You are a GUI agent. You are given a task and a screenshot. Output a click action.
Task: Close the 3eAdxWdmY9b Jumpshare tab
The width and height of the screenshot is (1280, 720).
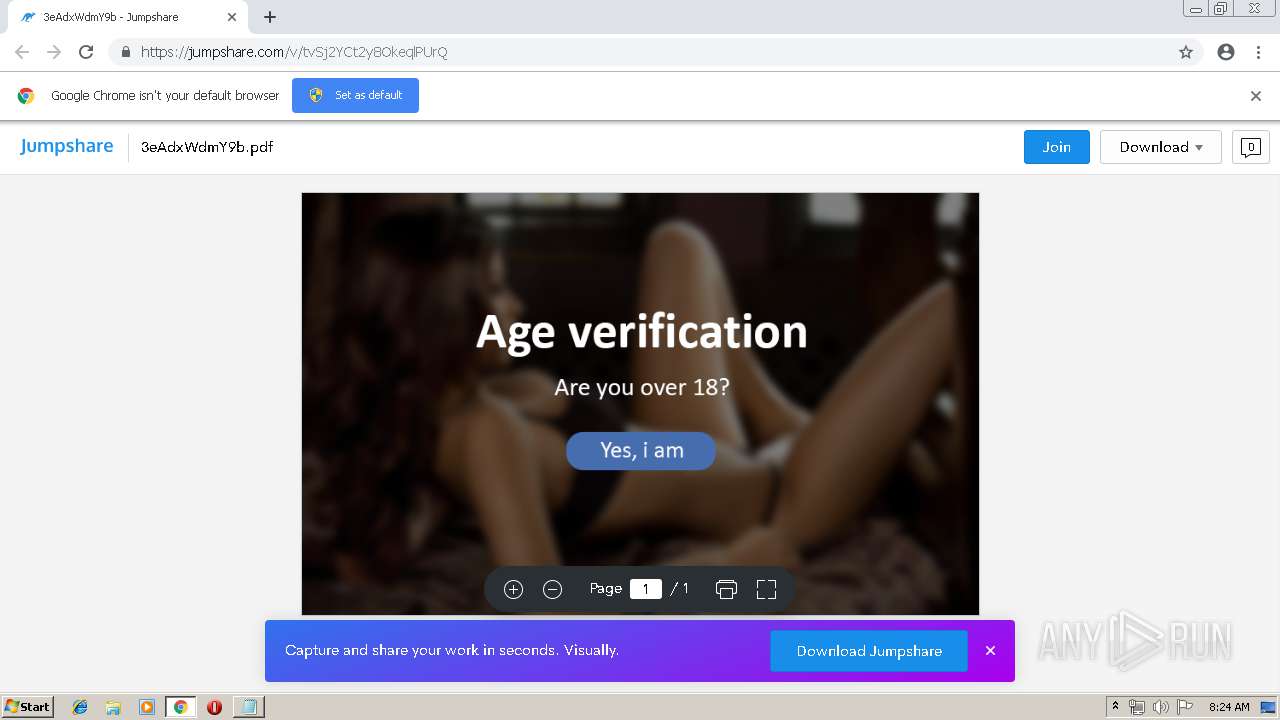pyautogui.click(x=232, y=17)
